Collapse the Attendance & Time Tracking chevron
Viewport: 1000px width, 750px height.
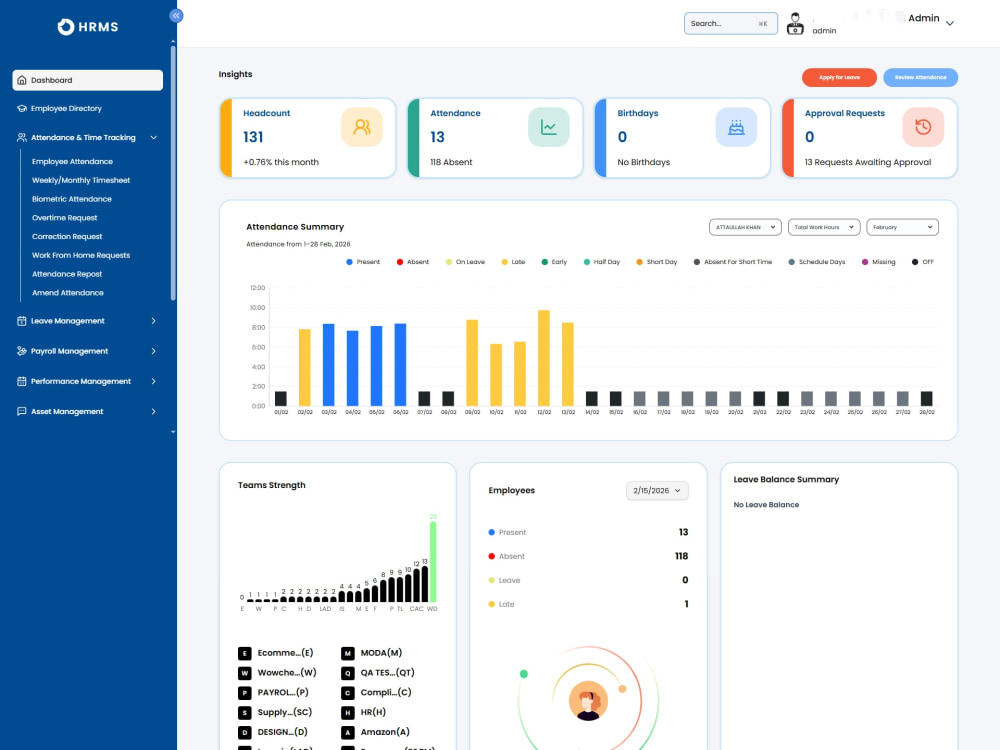pos(154,138)
